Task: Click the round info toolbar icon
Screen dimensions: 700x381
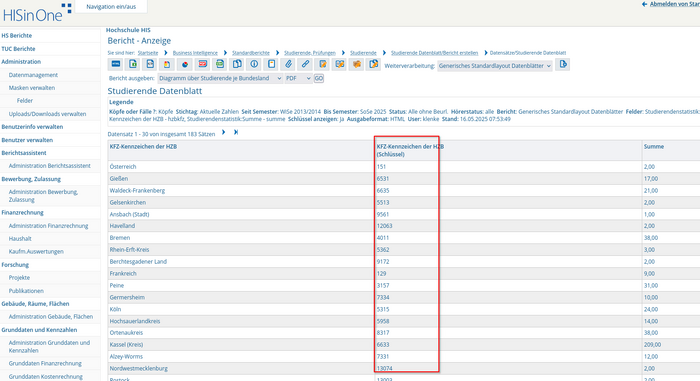Action: pos(254,64)
